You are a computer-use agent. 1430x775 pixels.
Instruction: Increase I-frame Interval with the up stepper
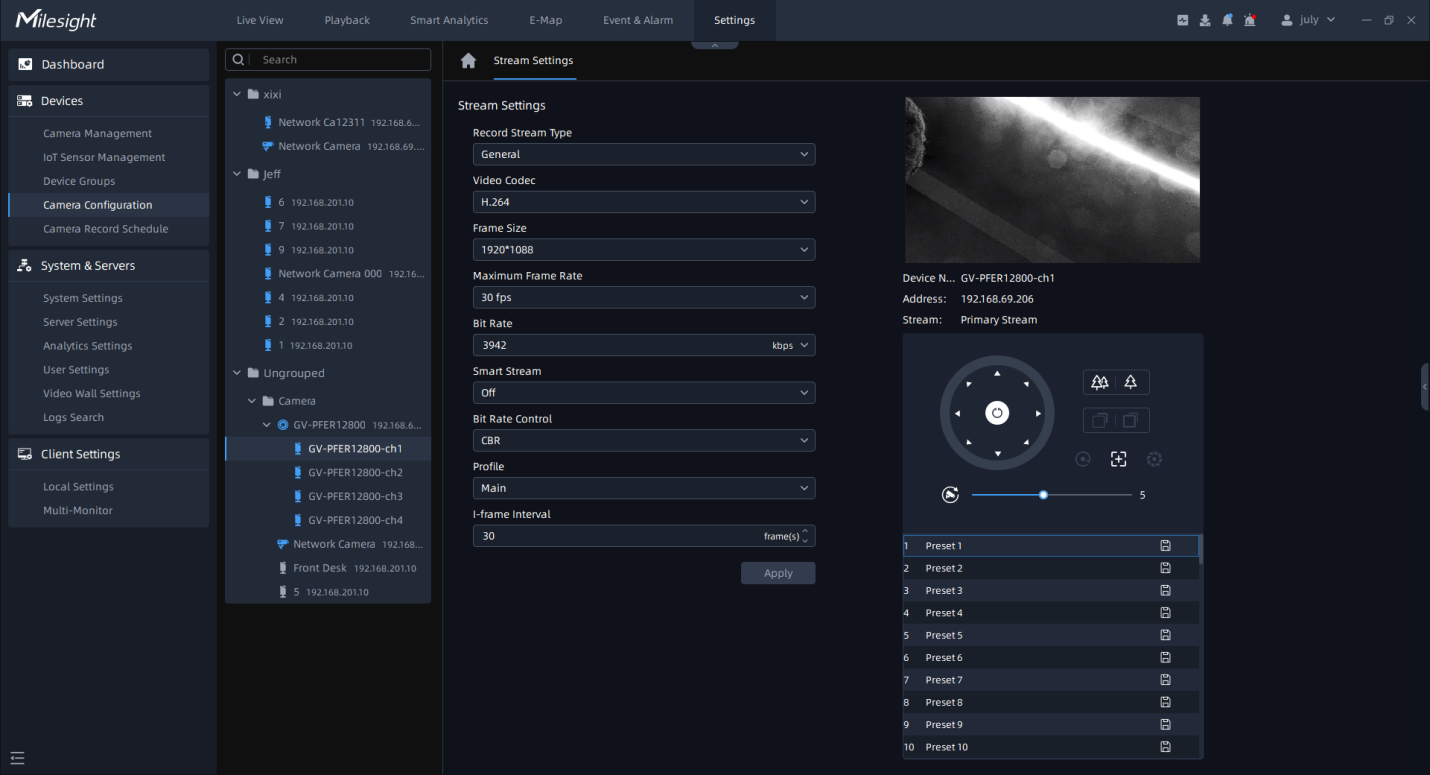pyautogui.click(x=806, y=531)
